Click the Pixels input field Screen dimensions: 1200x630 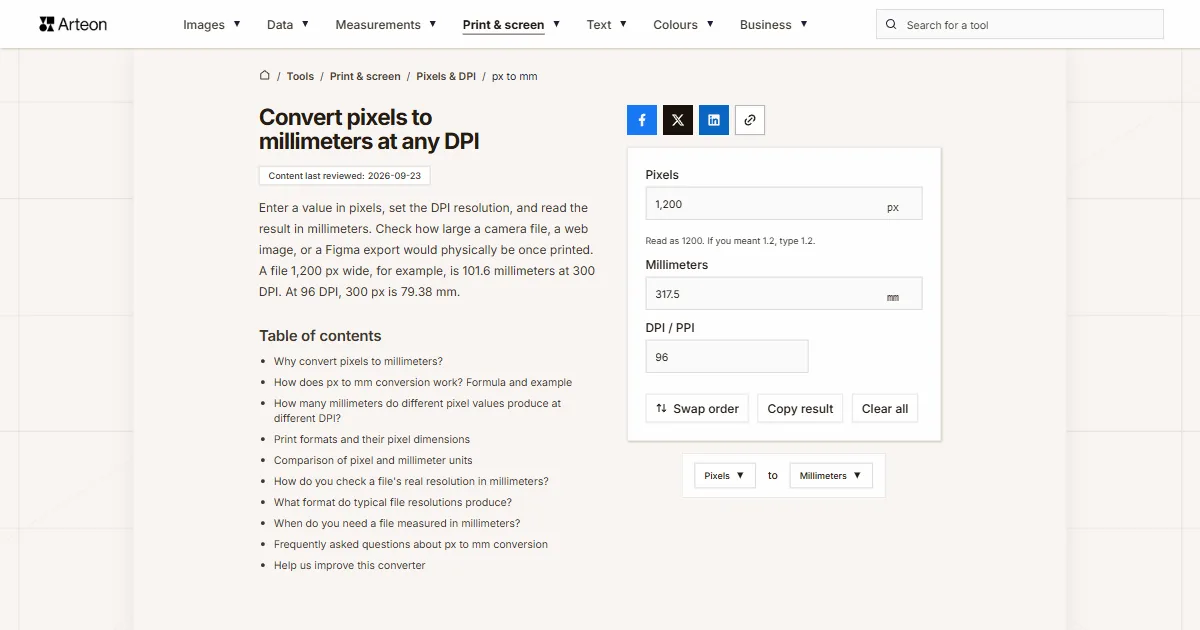[784, 204]
